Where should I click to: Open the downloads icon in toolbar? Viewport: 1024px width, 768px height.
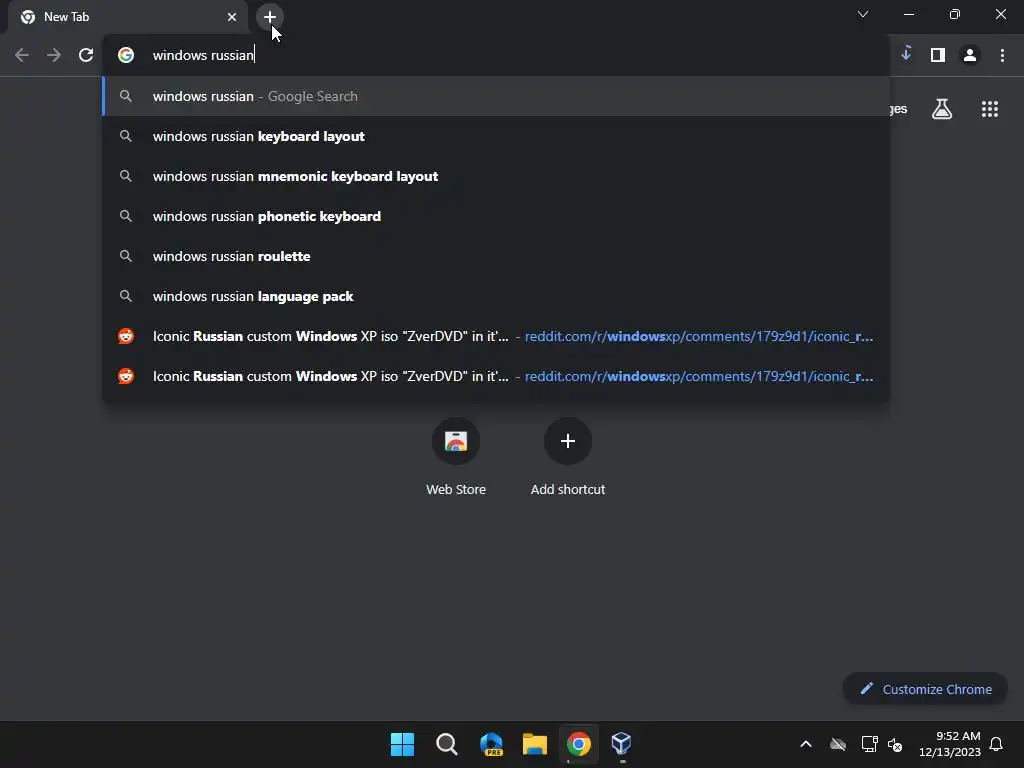pos(906,54)
